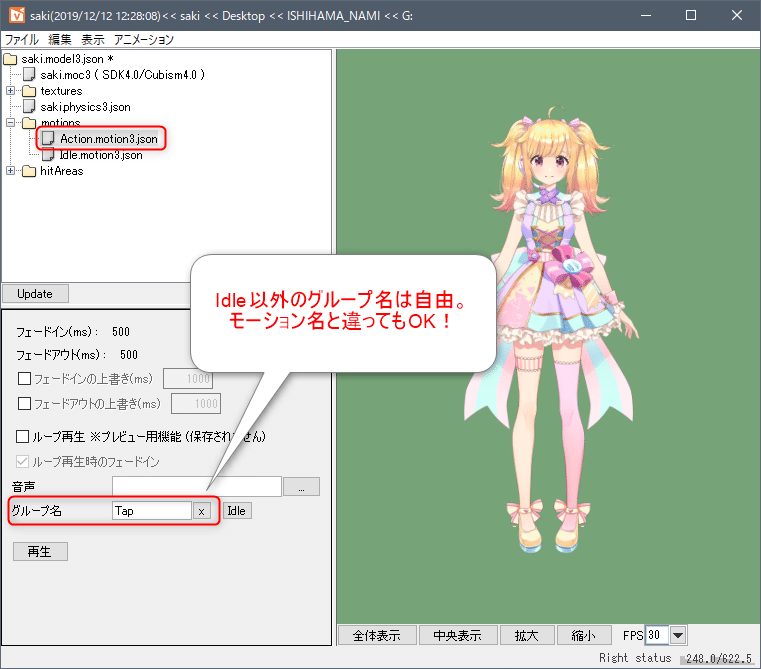Image resolution: width=761 pixels, height=669 pixels.
Task: Expand the hitAreas tree node
Action: click(x=10, y=170)
